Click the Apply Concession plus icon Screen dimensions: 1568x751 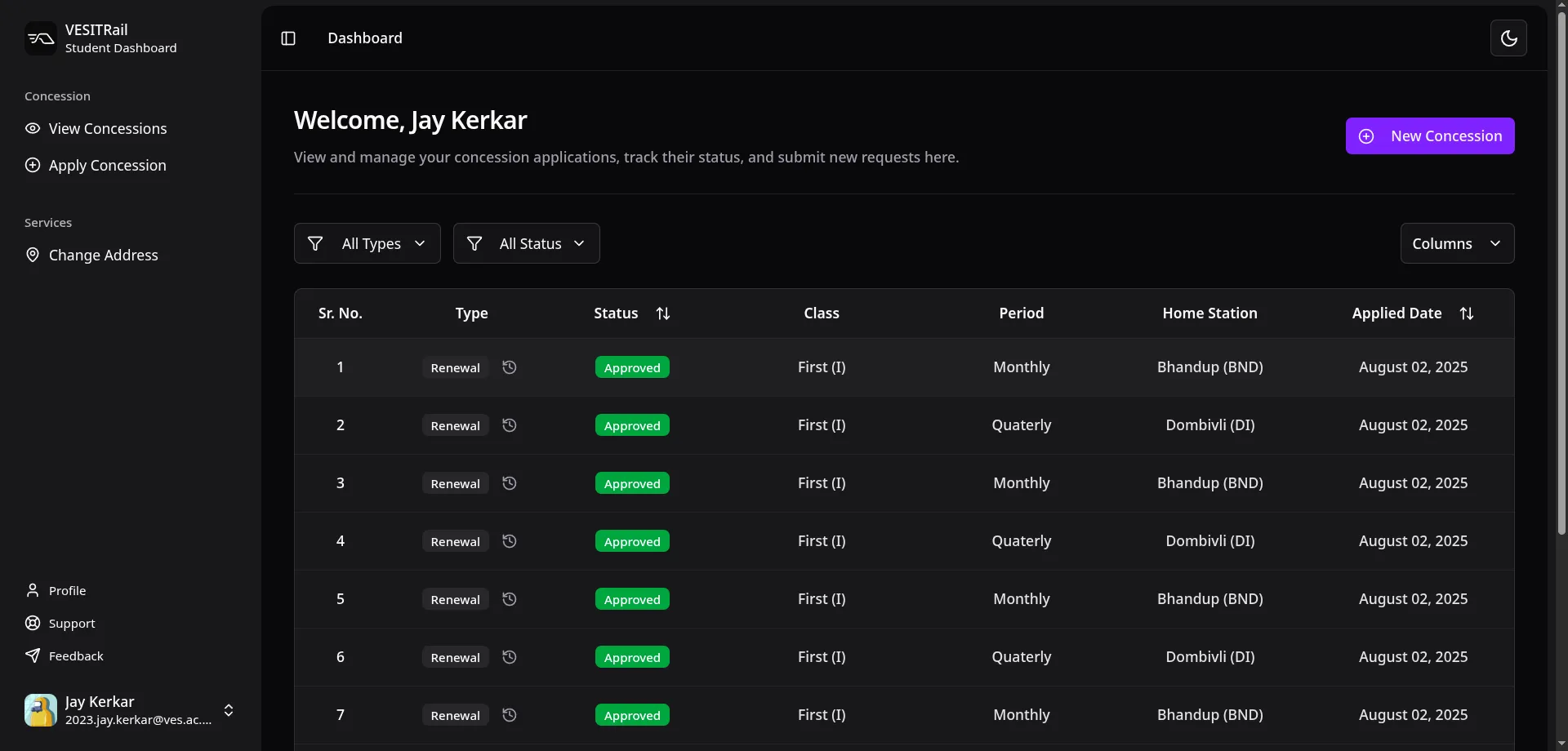click(33, 165)
